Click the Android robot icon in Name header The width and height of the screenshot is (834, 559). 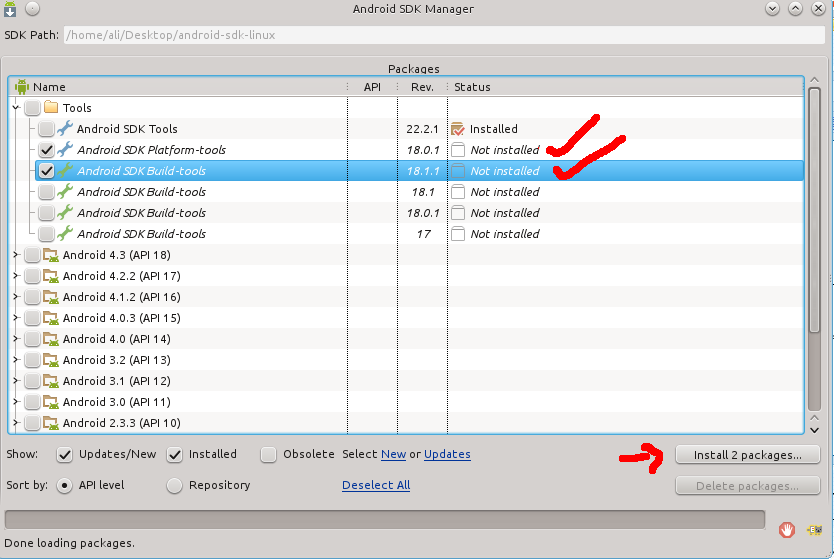point(22,87)
